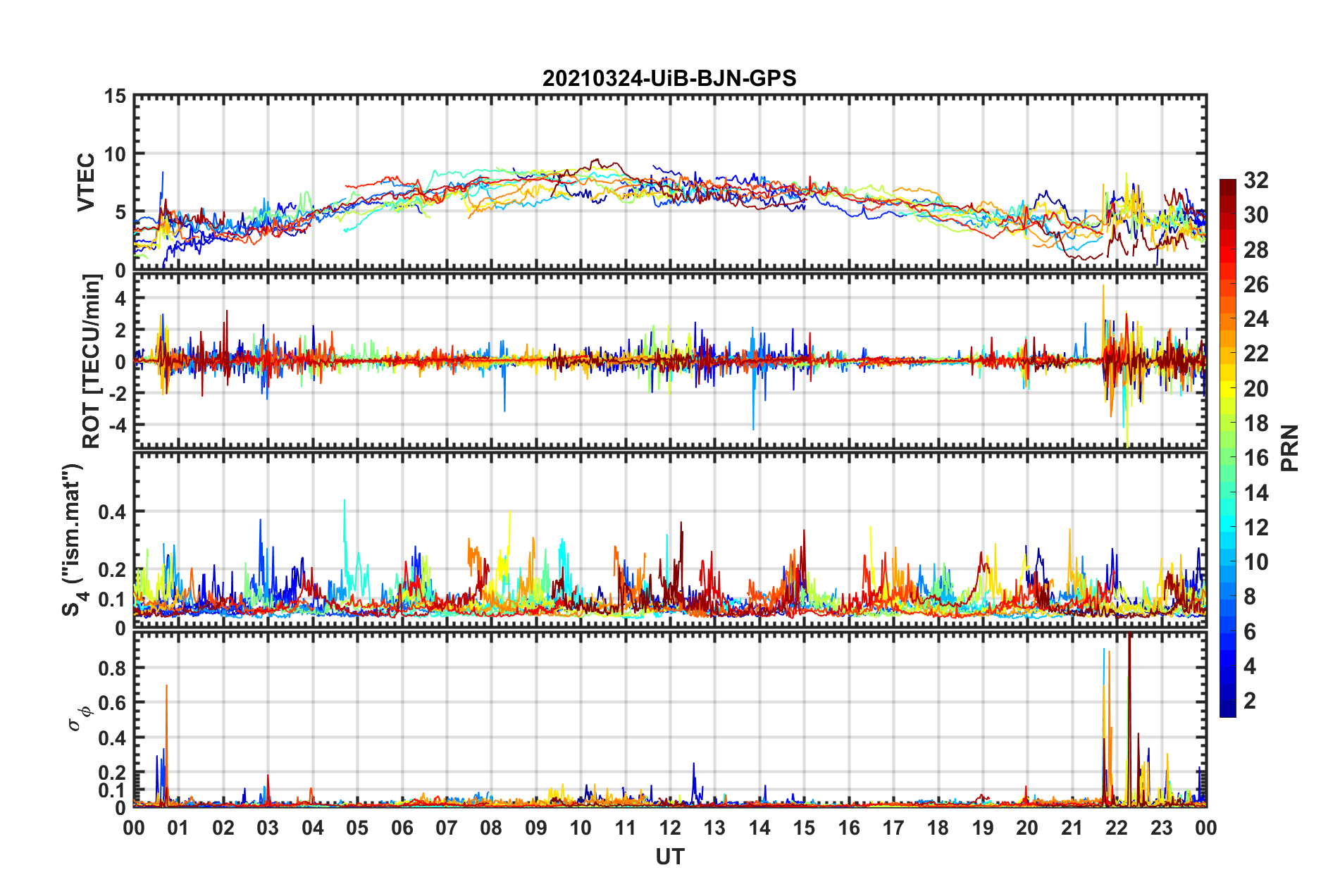Select colorbar tick label 20
Screen dimensions: 1340x896
1256,389
